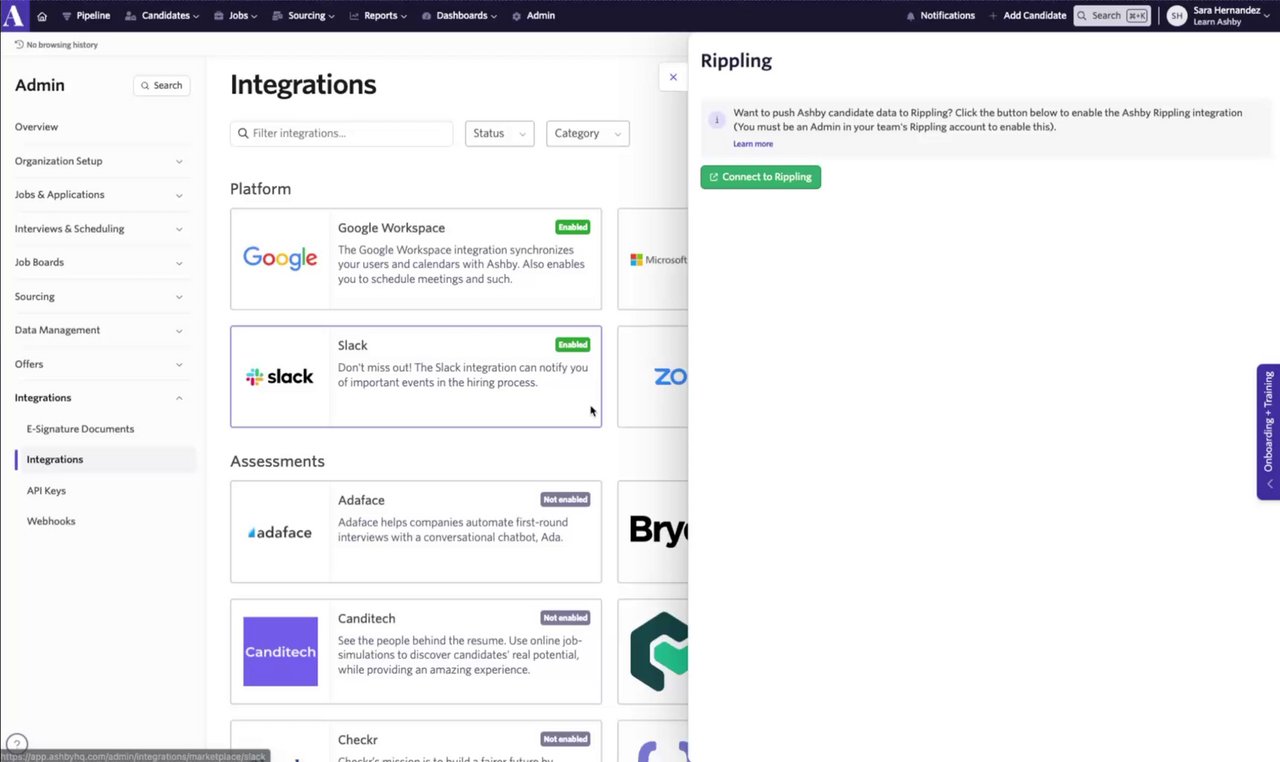This screenshot has height=762, width=1280.
Task: Open the Slack integration card
Action: pos(416,376)
